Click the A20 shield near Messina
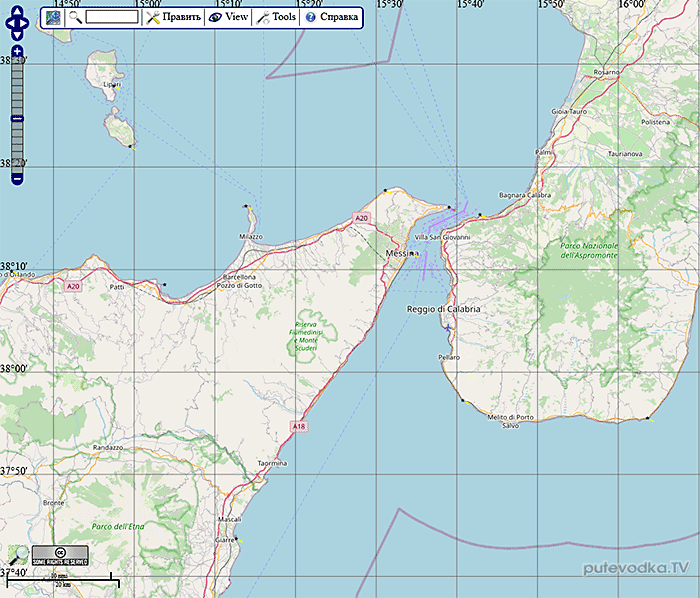700x598 pixels. tap(361, 218)
